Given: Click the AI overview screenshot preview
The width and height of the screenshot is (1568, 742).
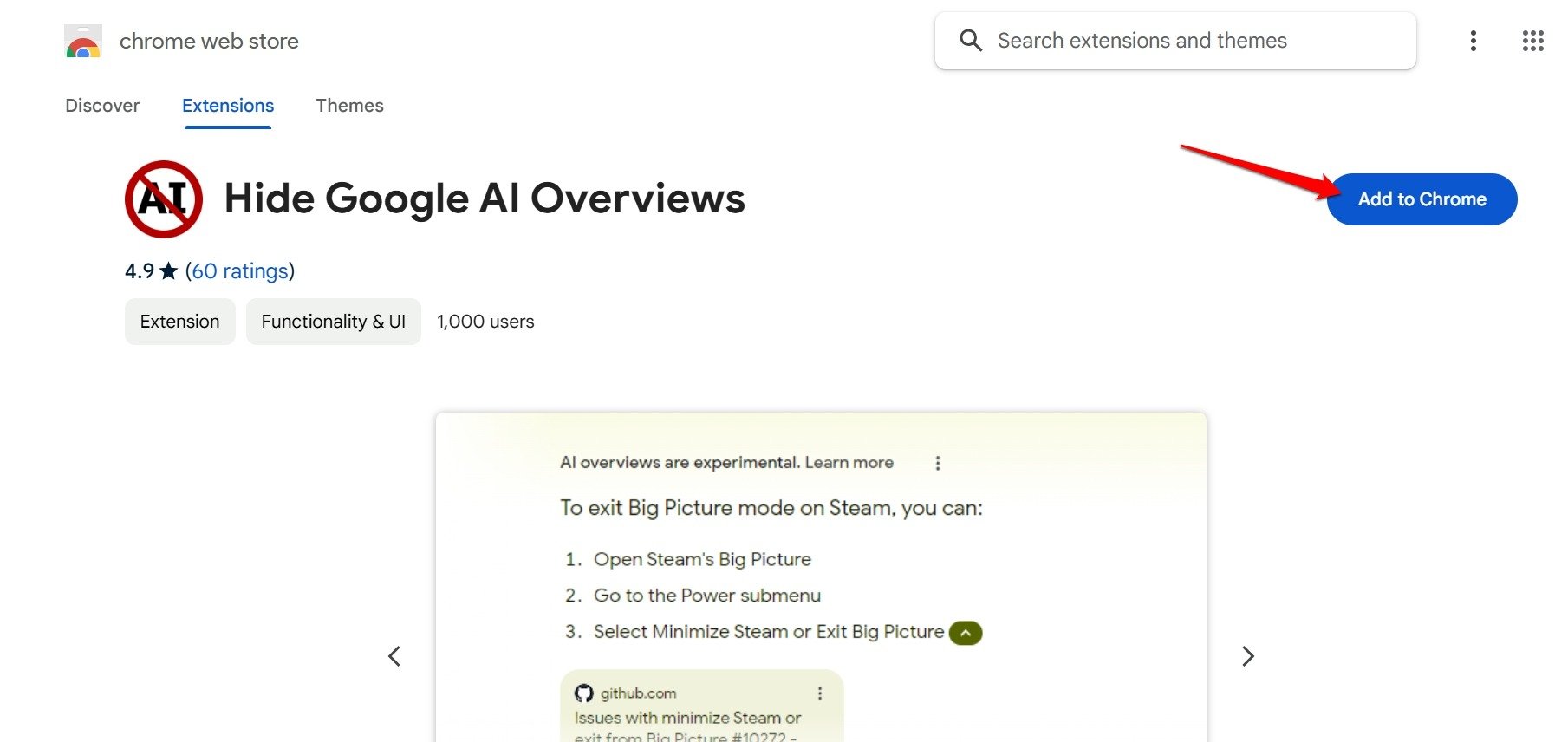Looking at the screenshot, I should click(821, 576).
